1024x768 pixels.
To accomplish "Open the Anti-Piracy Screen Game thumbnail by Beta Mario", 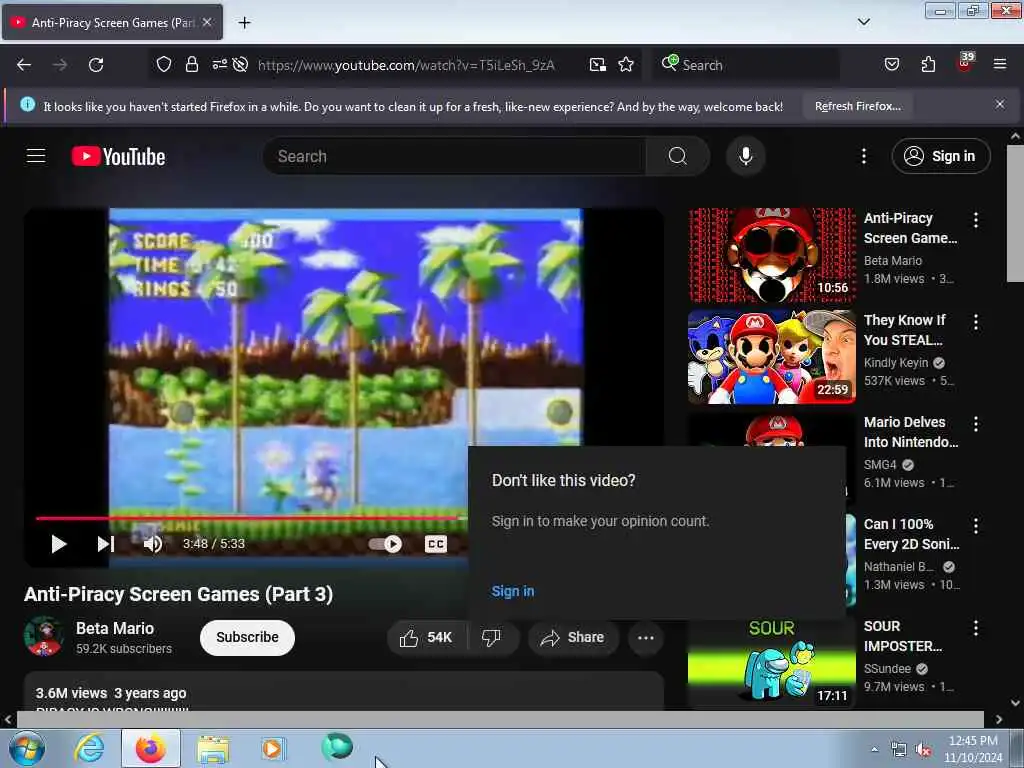I will click(x=772, y=255).
